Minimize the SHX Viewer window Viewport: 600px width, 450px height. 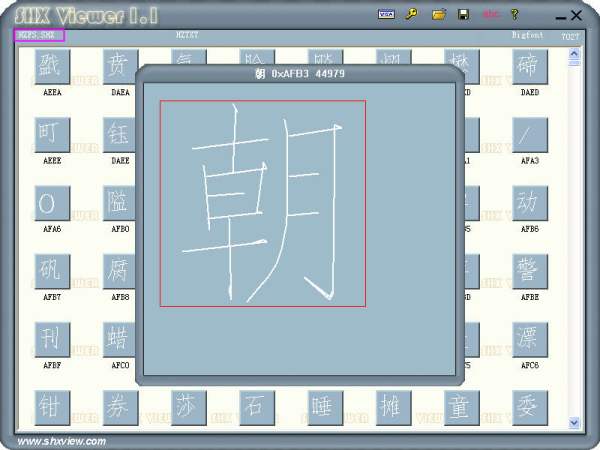coord(561,17)
